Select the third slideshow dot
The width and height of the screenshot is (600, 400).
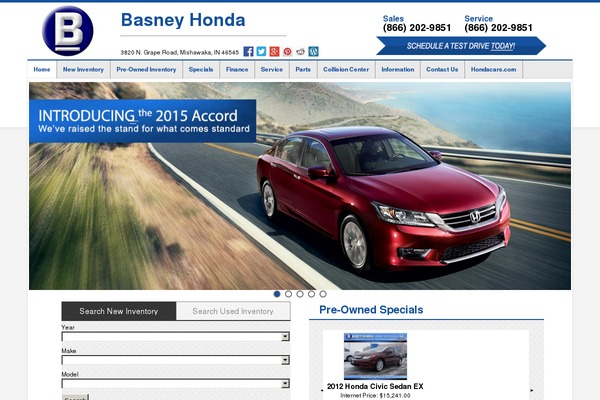point(300,294)
